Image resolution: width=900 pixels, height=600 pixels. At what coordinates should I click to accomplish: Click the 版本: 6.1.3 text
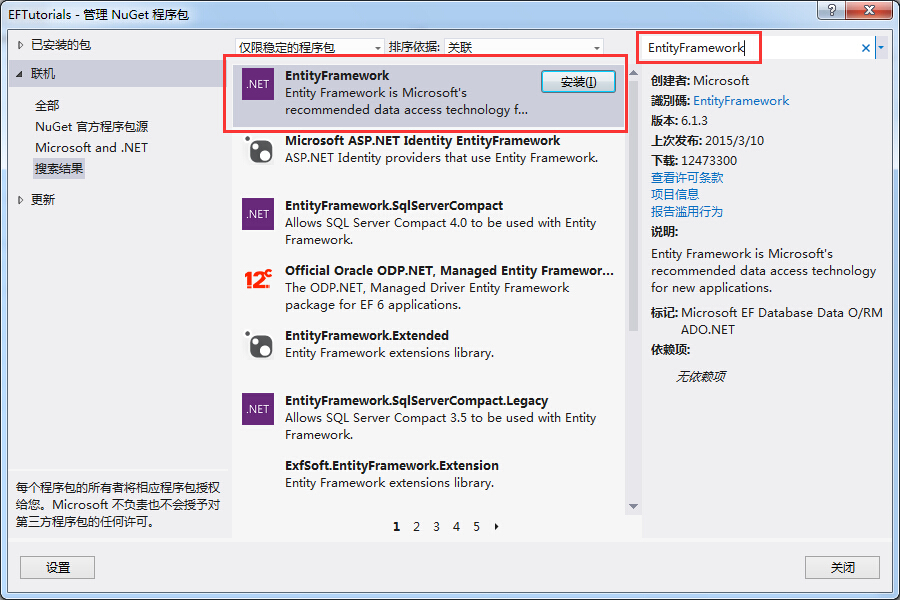pyautogui.click(x=679, y=121)
